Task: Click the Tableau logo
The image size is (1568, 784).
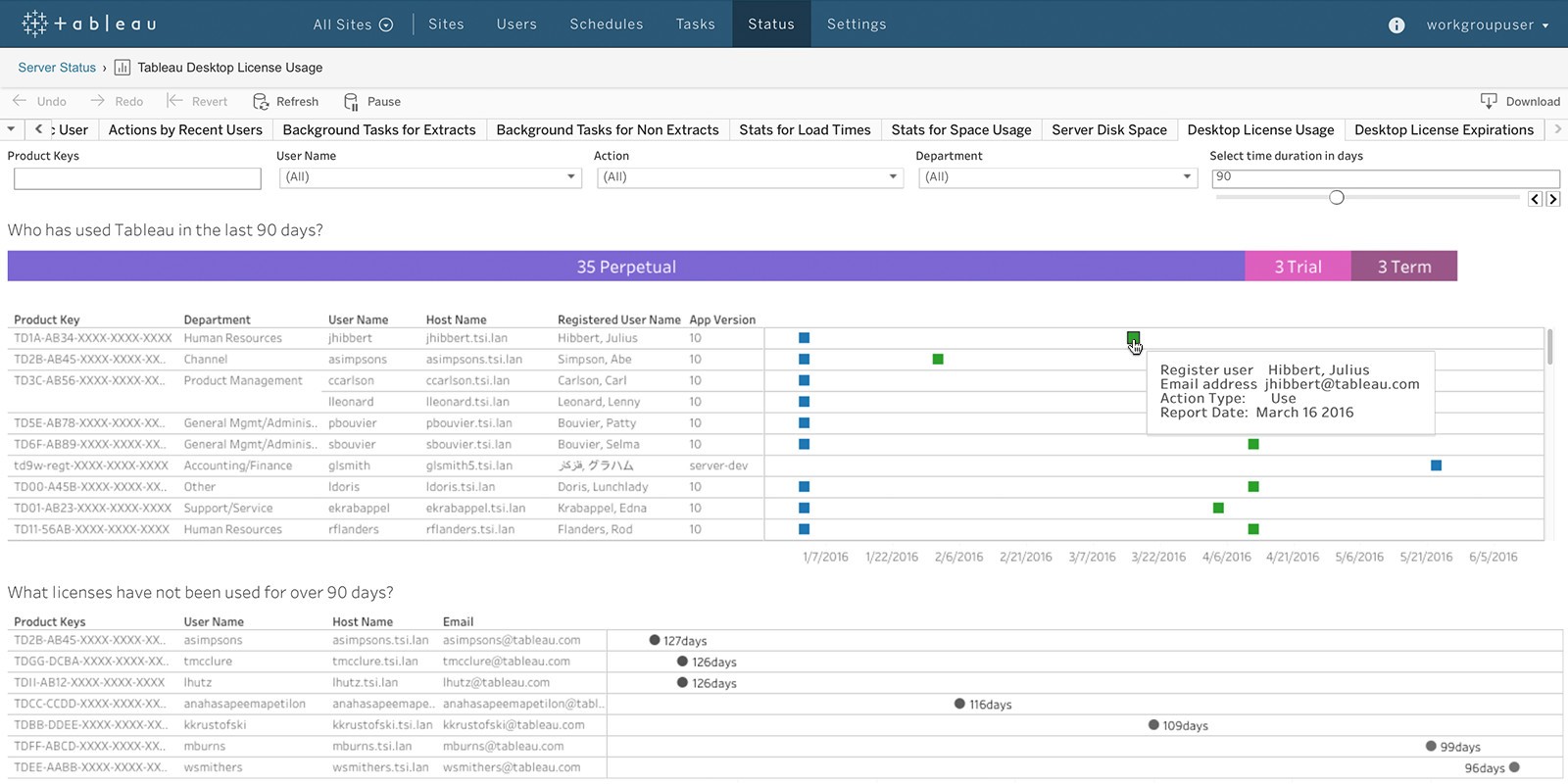Action: tap(89, 24)
